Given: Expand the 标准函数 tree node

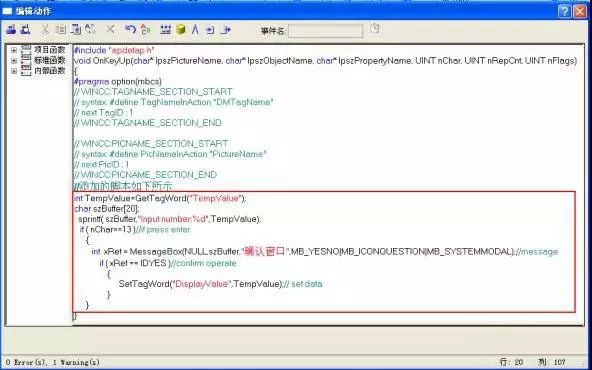Looking at the screenshot, I should 14,60.
